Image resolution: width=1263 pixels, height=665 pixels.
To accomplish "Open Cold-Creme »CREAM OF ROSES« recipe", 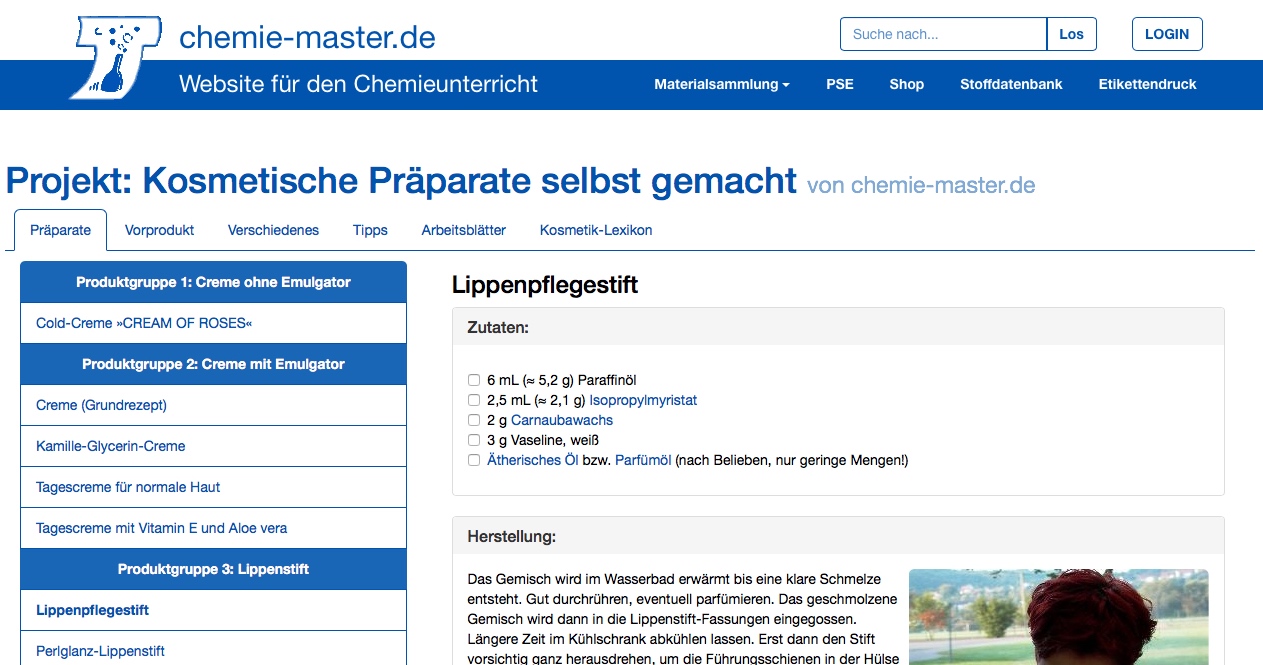I will (213, 323).
